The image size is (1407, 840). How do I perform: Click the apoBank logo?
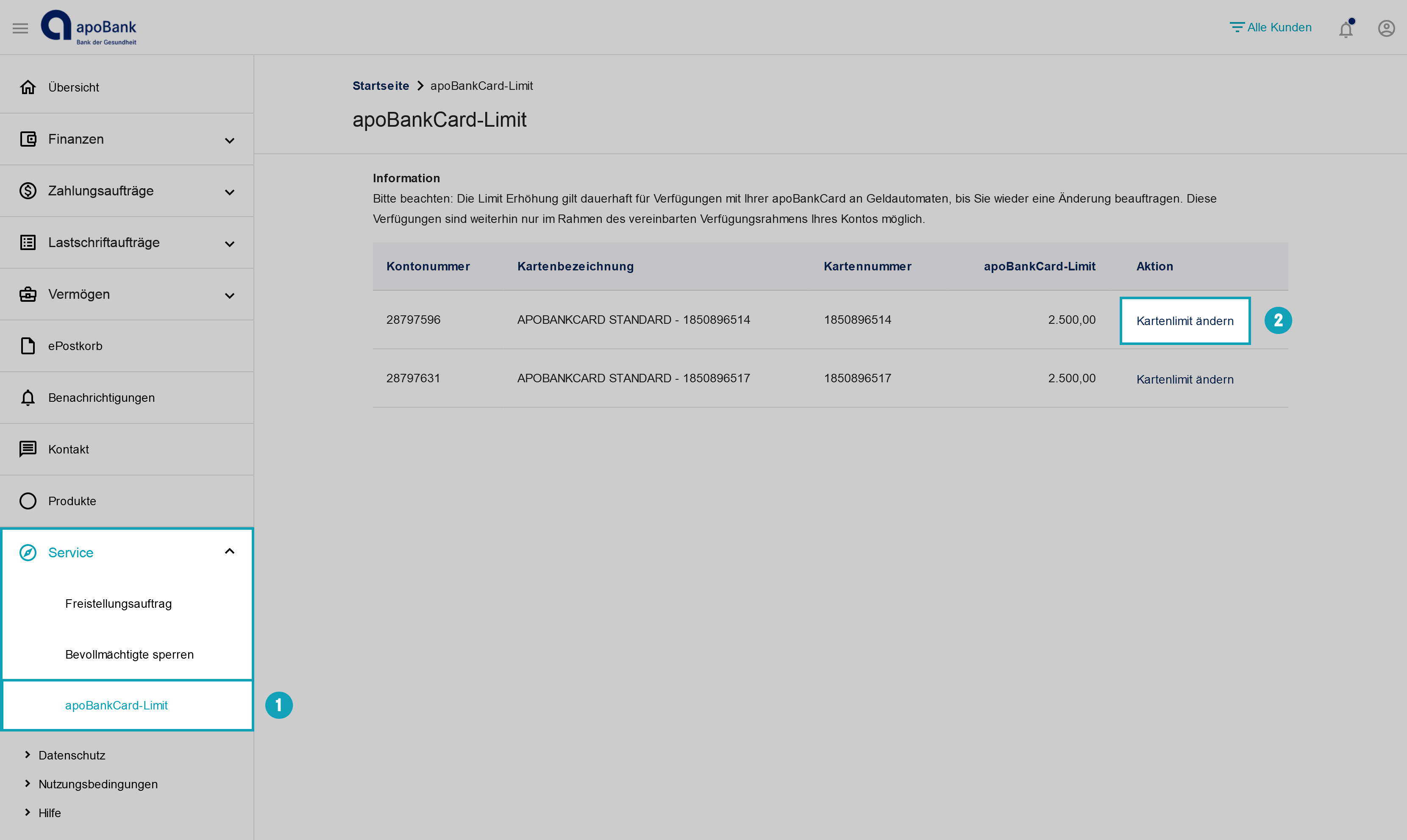coord(89,27)
